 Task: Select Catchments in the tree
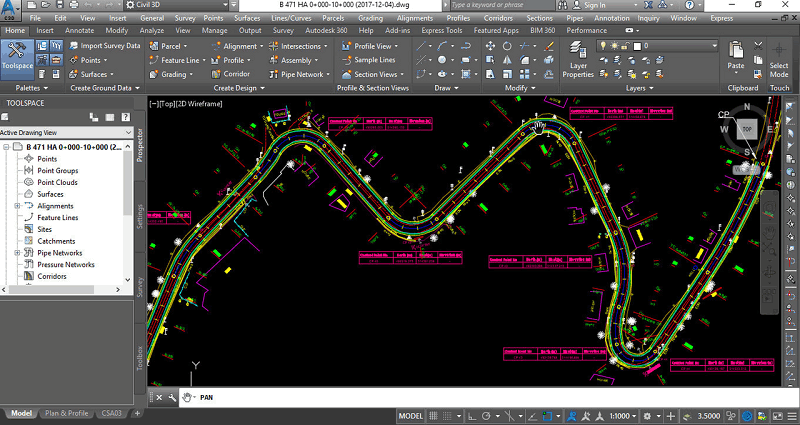pyautogui.click(x=56, y=241)
